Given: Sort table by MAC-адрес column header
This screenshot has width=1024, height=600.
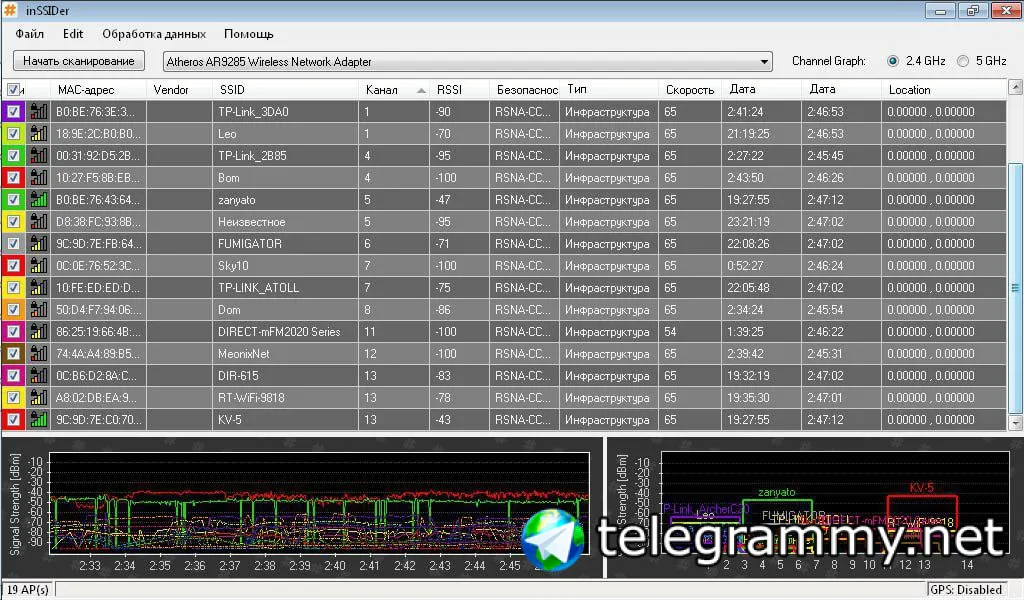Looking at the screenshot, I should 98,89.
